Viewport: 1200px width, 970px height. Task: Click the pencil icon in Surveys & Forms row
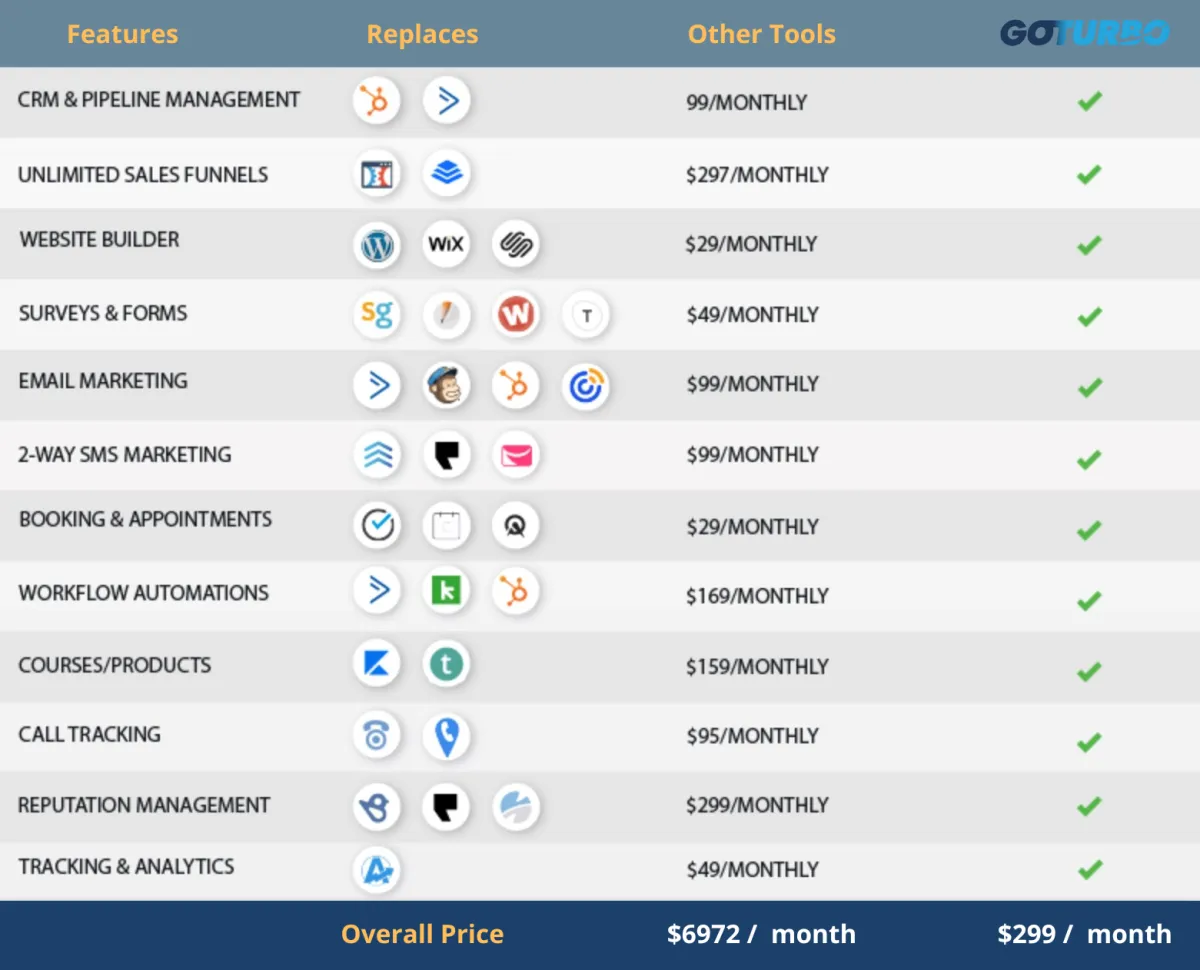(446, 315)
